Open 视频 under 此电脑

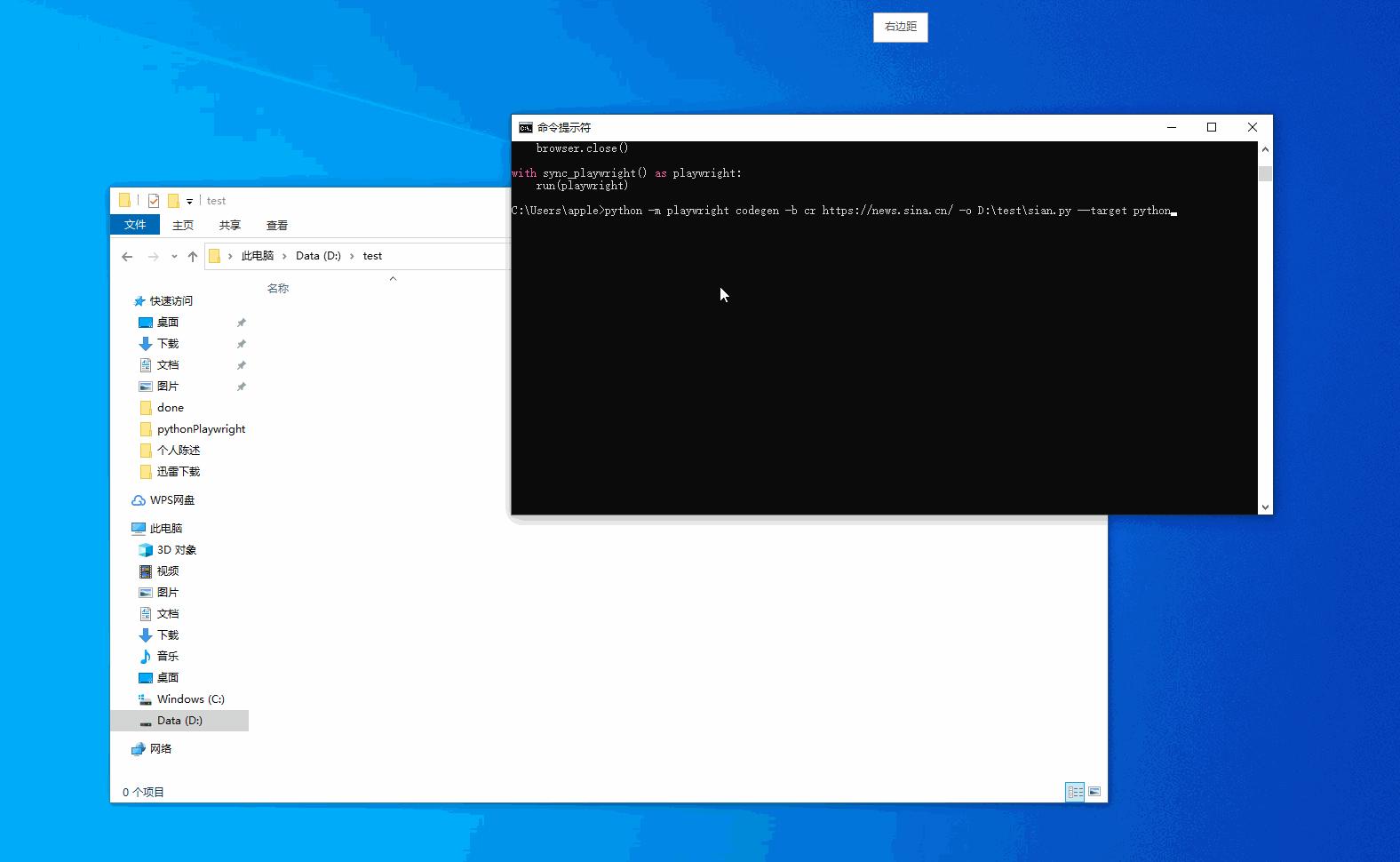click(168, 571)
